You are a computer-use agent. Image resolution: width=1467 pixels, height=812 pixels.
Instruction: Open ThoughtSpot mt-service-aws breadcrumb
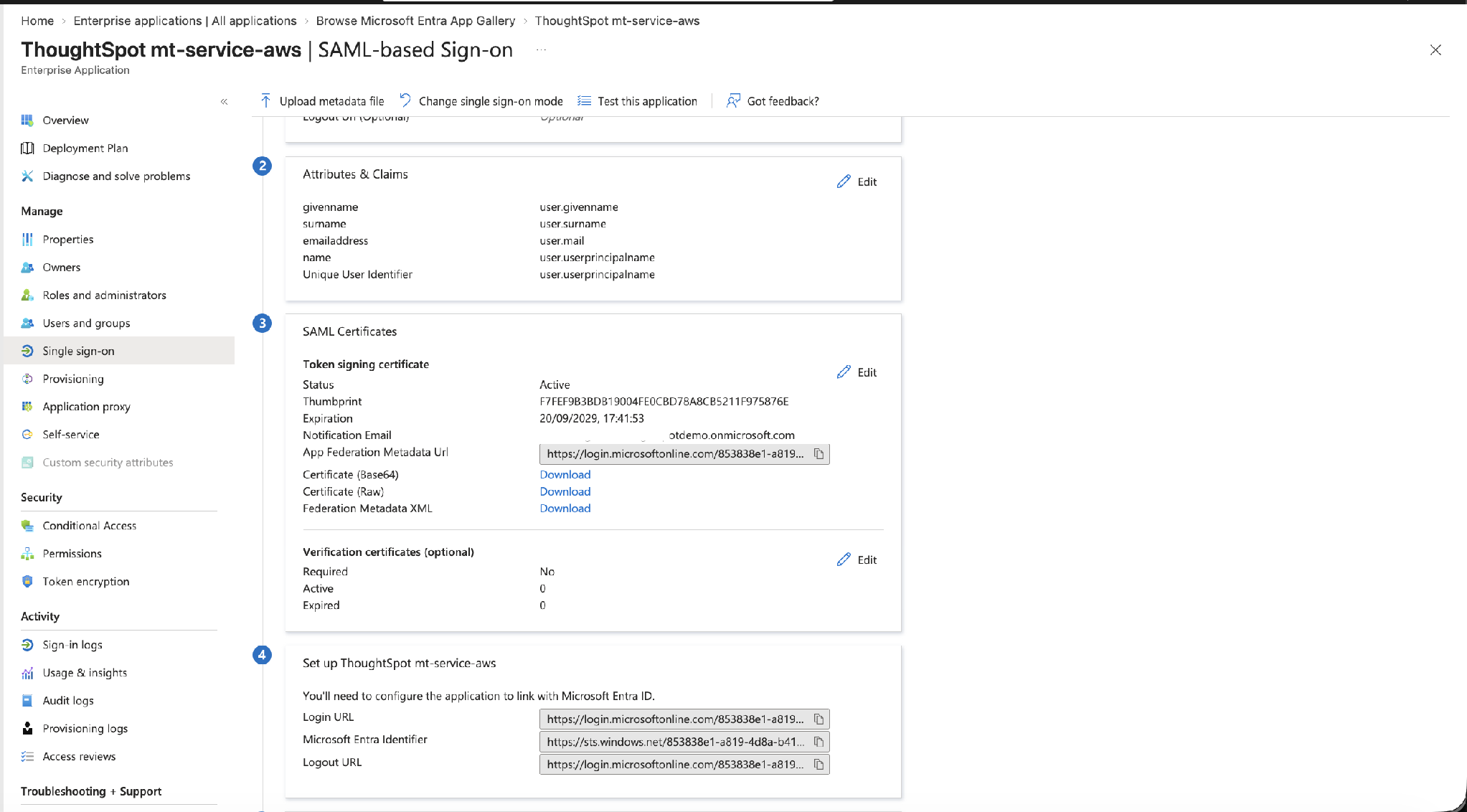617,21
